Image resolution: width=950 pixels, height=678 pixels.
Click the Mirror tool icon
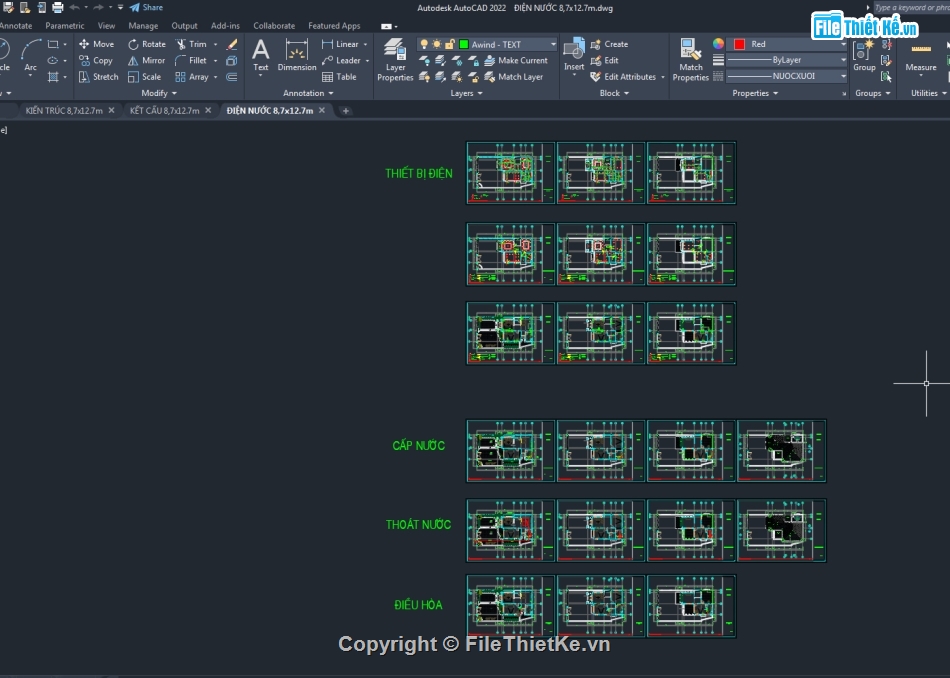point(134,60)
